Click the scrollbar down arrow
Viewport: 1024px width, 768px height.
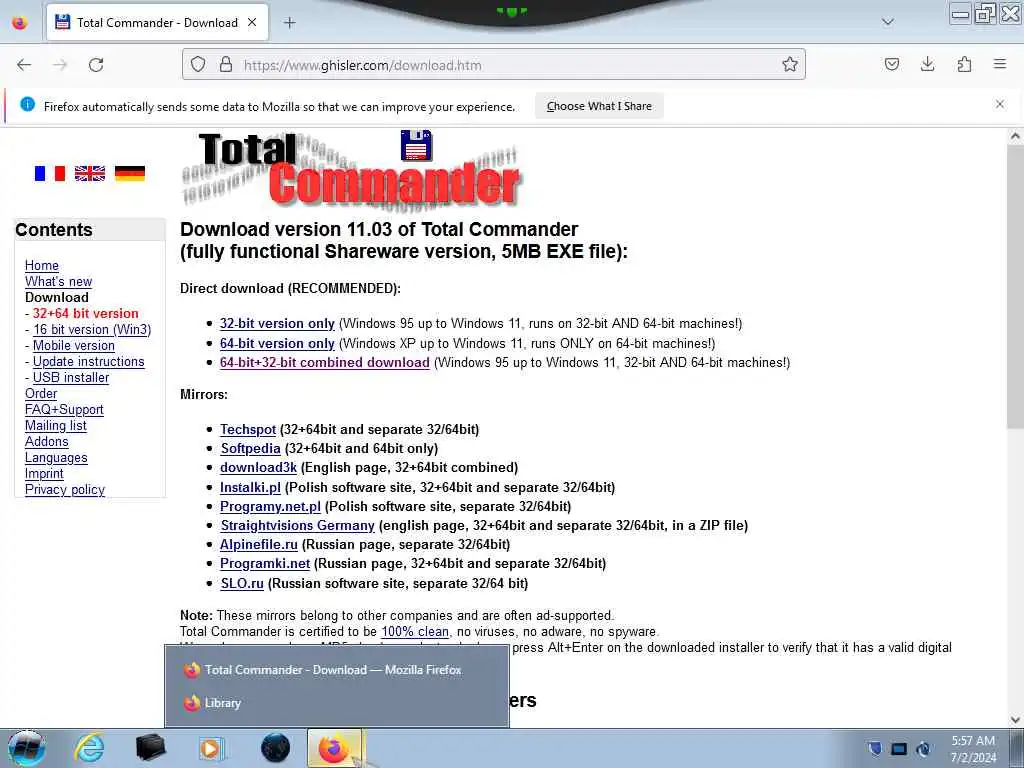click(1015, 720)
